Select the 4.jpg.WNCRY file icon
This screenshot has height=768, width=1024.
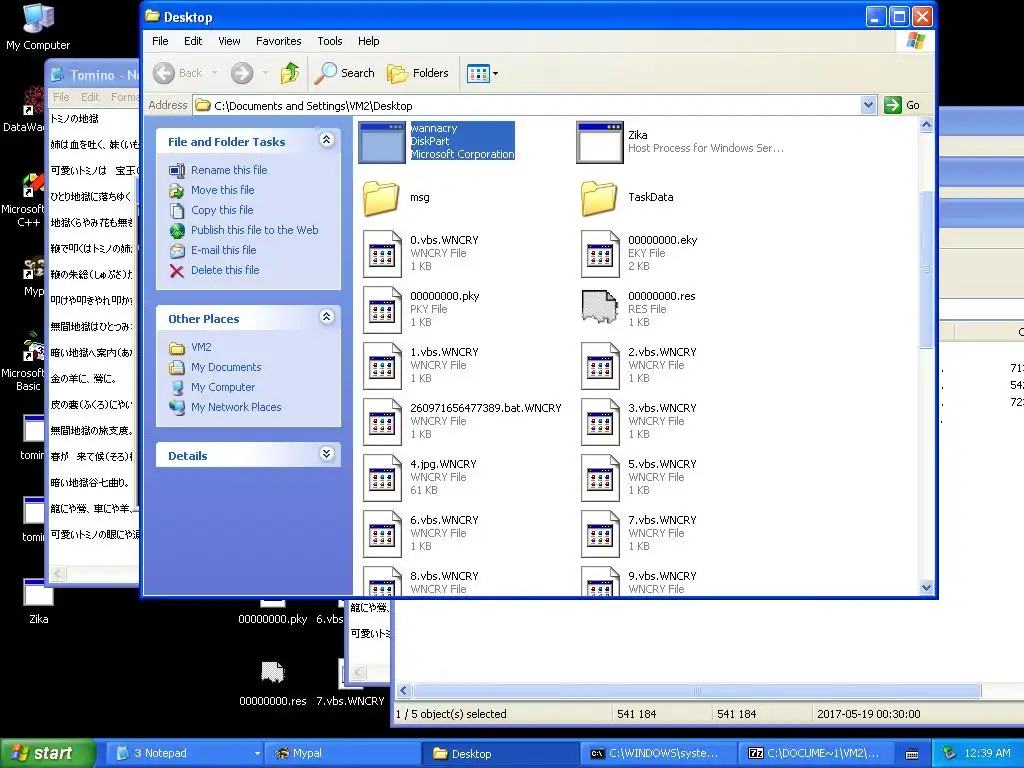coord(382,478)
